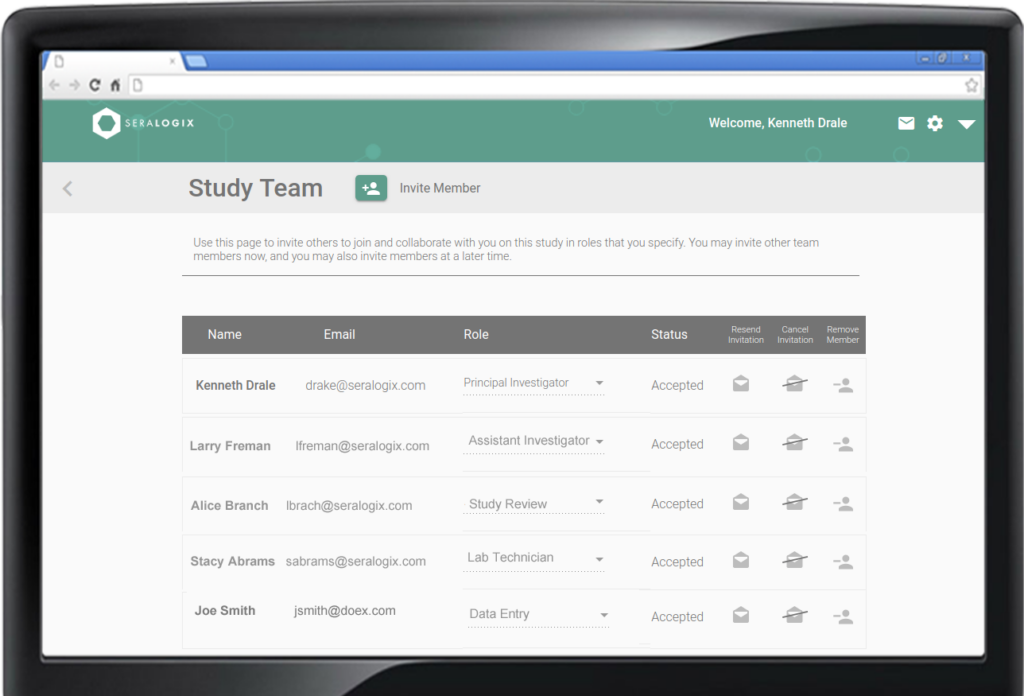Cancel invitation for Stacy Abrams
This screenshot has width=1024, height=696.
[x=795, y=561]
